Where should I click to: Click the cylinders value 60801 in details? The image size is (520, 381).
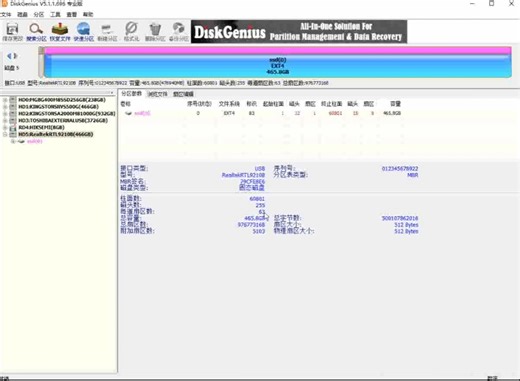pyautogui.click(x=257, y=199)
